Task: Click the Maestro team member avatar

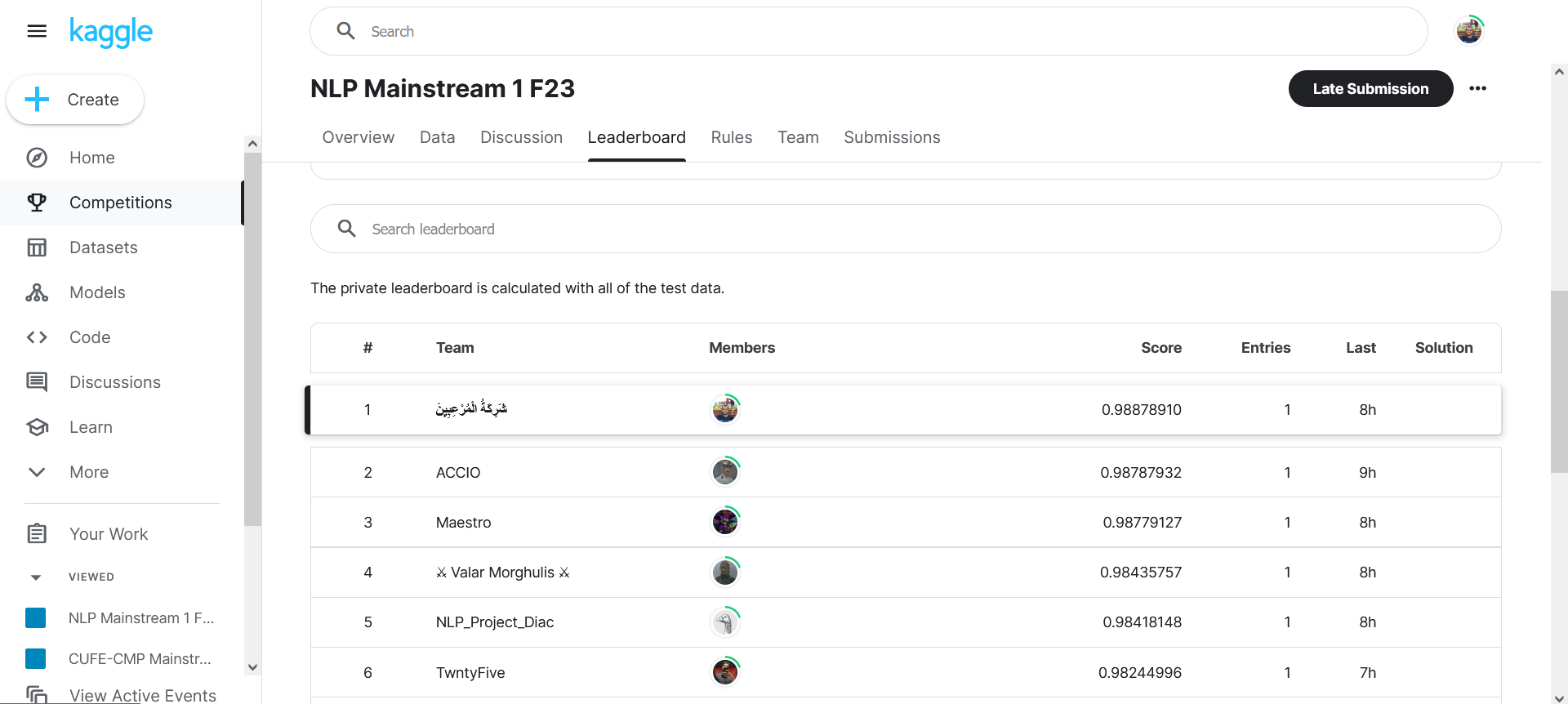Action: click(725, 521)
